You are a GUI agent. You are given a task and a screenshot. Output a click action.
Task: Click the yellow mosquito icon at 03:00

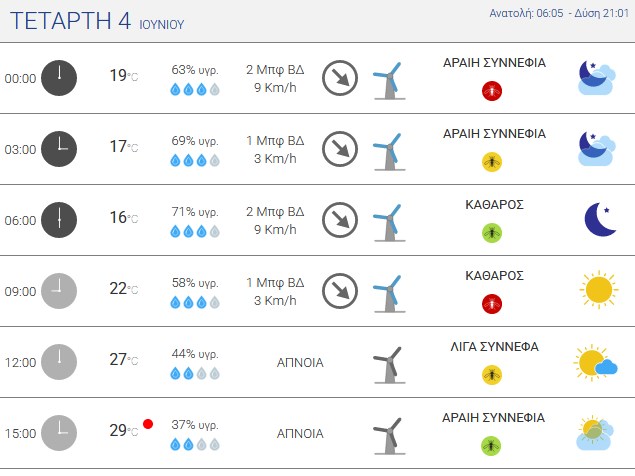(x=492, y=162)
